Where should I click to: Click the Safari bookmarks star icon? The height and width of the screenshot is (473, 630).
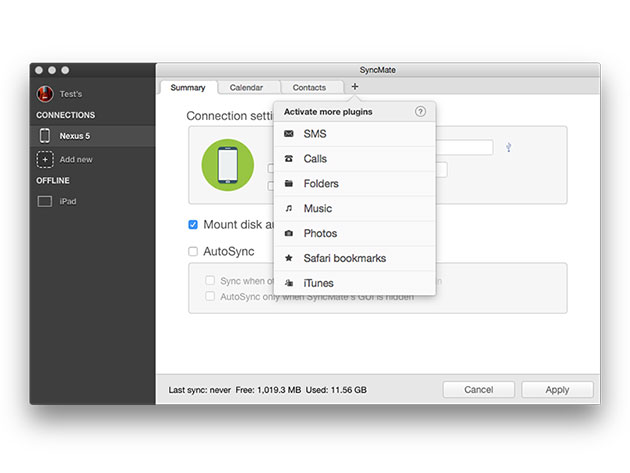pyautogui.click(x=288, y=258)
